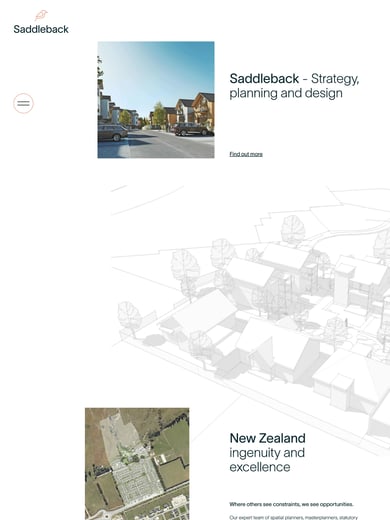The width and height of the screenshot is (390, 520).
Task: Open the aerial site photo
Action: click(137, 464)
